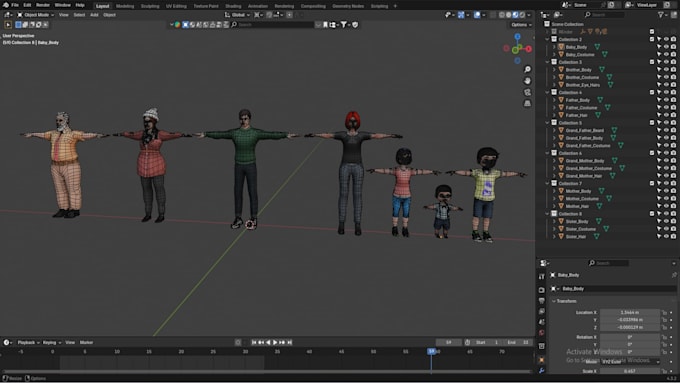Open the Modifiers wrench tab icon
Viewport: 680px width, 383px height.
click(542, 371)
